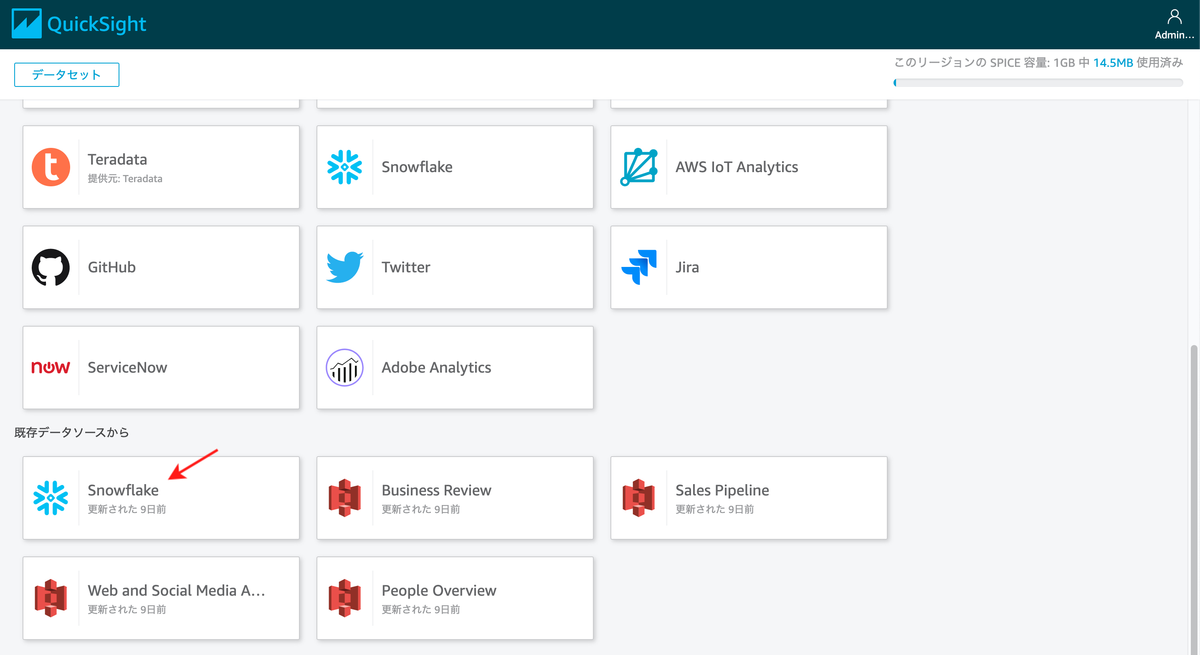Click the AWS IoT Analytics icon

pos(639,167)
